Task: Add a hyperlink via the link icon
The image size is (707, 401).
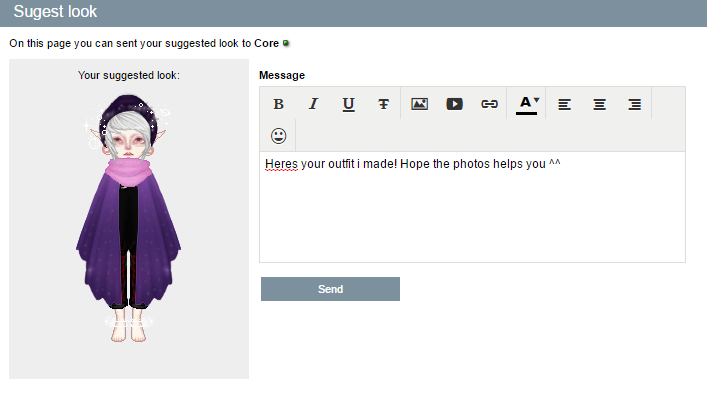Action: 489,104
